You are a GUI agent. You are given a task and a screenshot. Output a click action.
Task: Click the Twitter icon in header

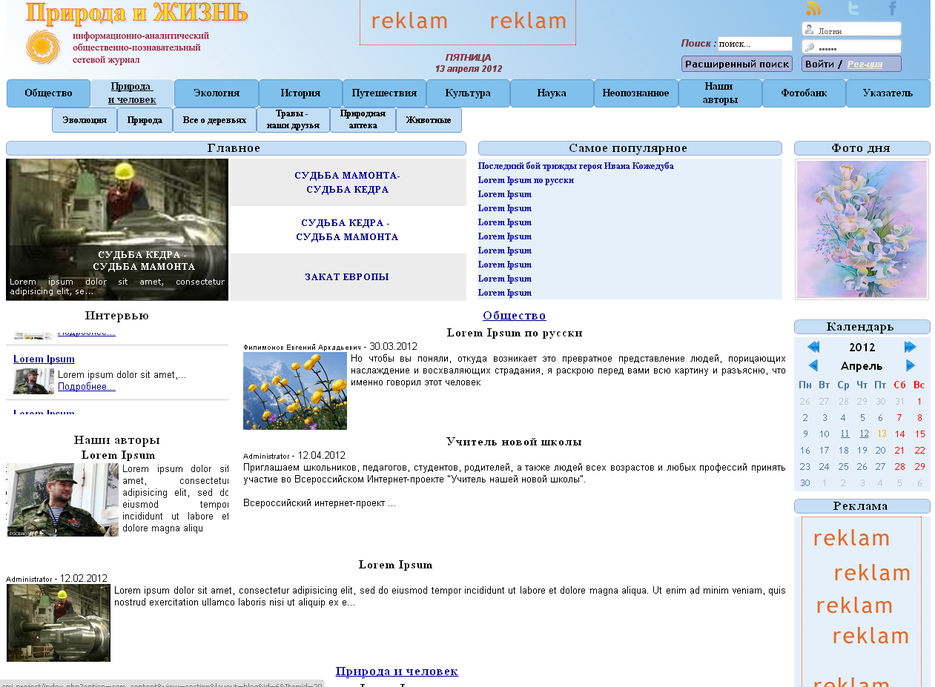[x=853, y=9]
